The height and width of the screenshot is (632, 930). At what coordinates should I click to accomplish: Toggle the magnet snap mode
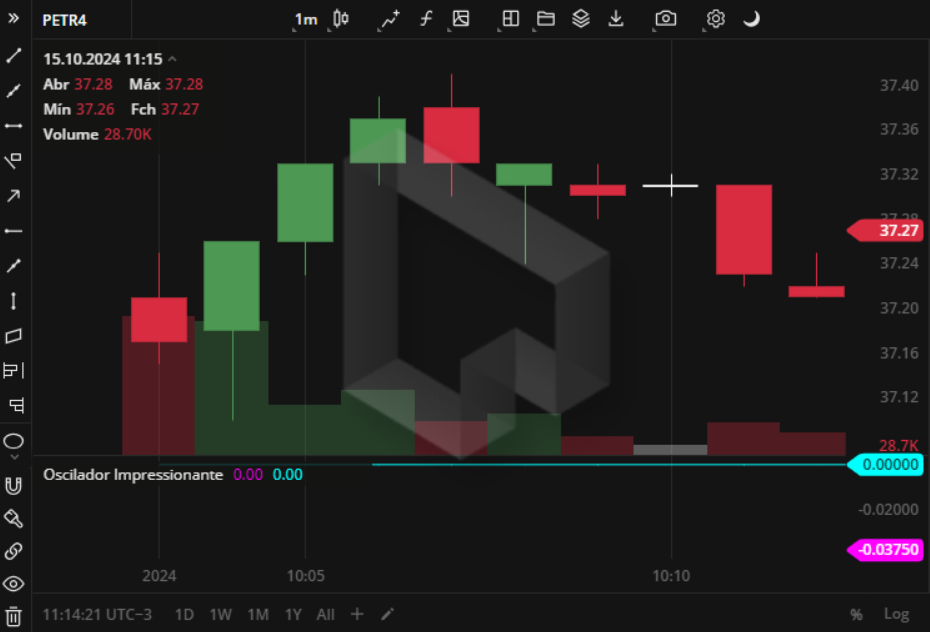(x=14, y=486)
